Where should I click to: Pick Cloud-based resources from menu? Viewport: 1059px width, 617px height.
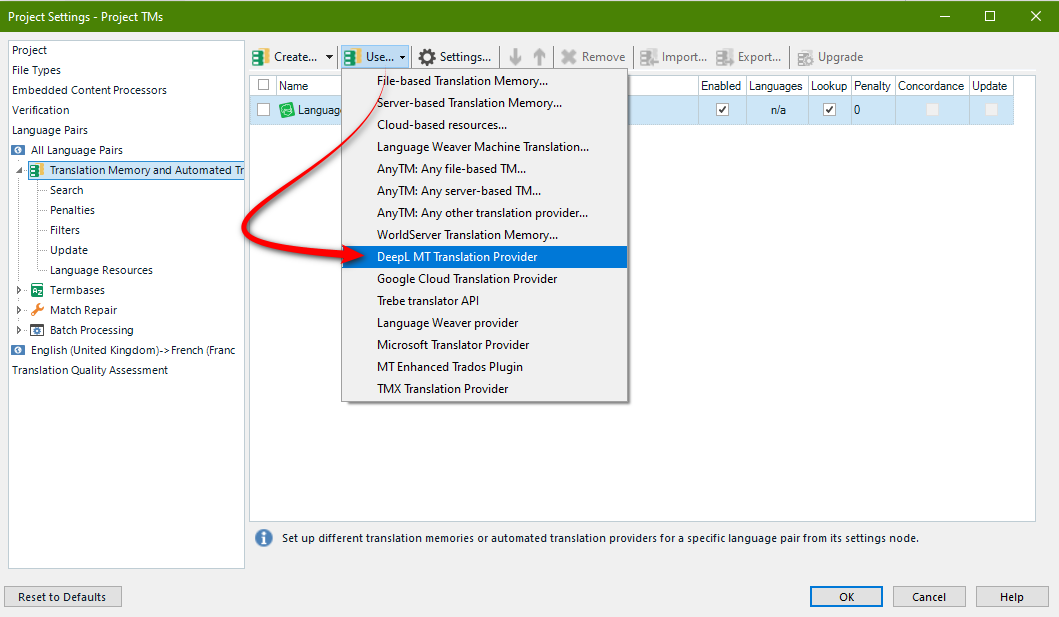(x=485, y=125)
